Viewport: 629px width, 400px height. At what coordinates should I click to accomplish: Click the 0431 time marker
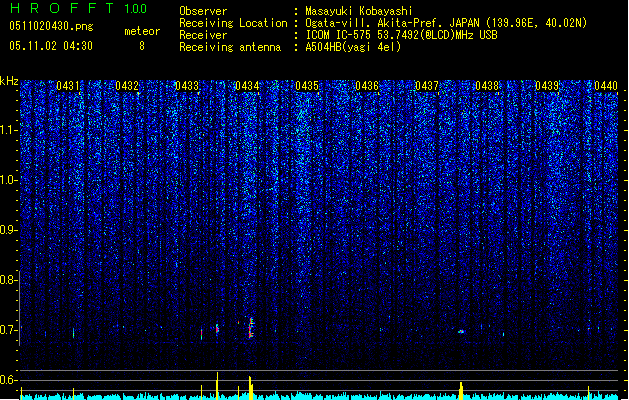(67, 86)
